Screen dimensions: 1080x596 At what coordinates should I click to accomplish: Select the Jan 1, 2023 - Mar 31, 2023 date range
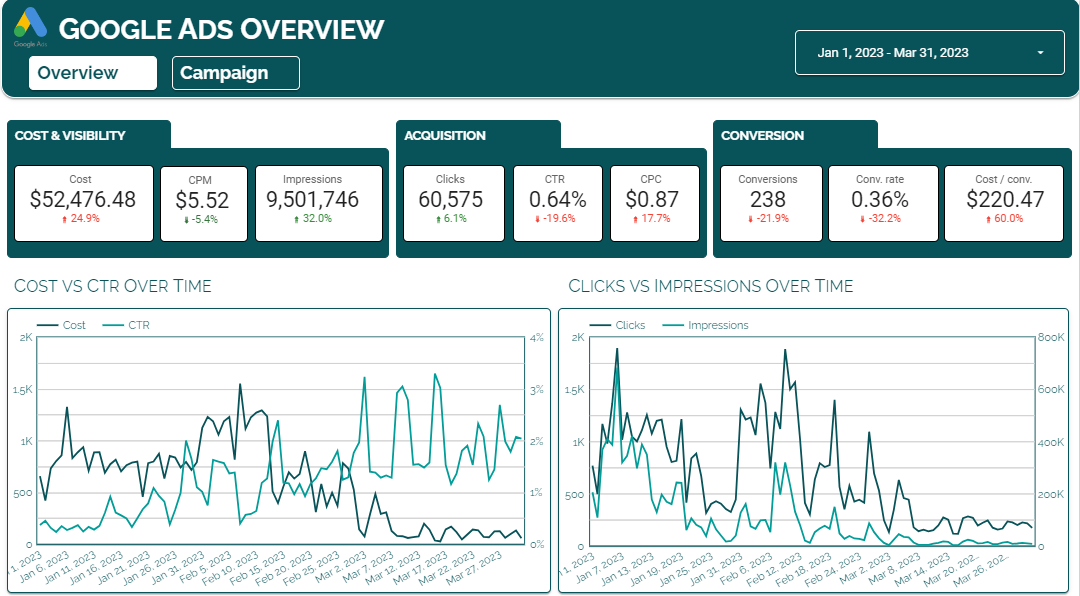click(893, 53)
